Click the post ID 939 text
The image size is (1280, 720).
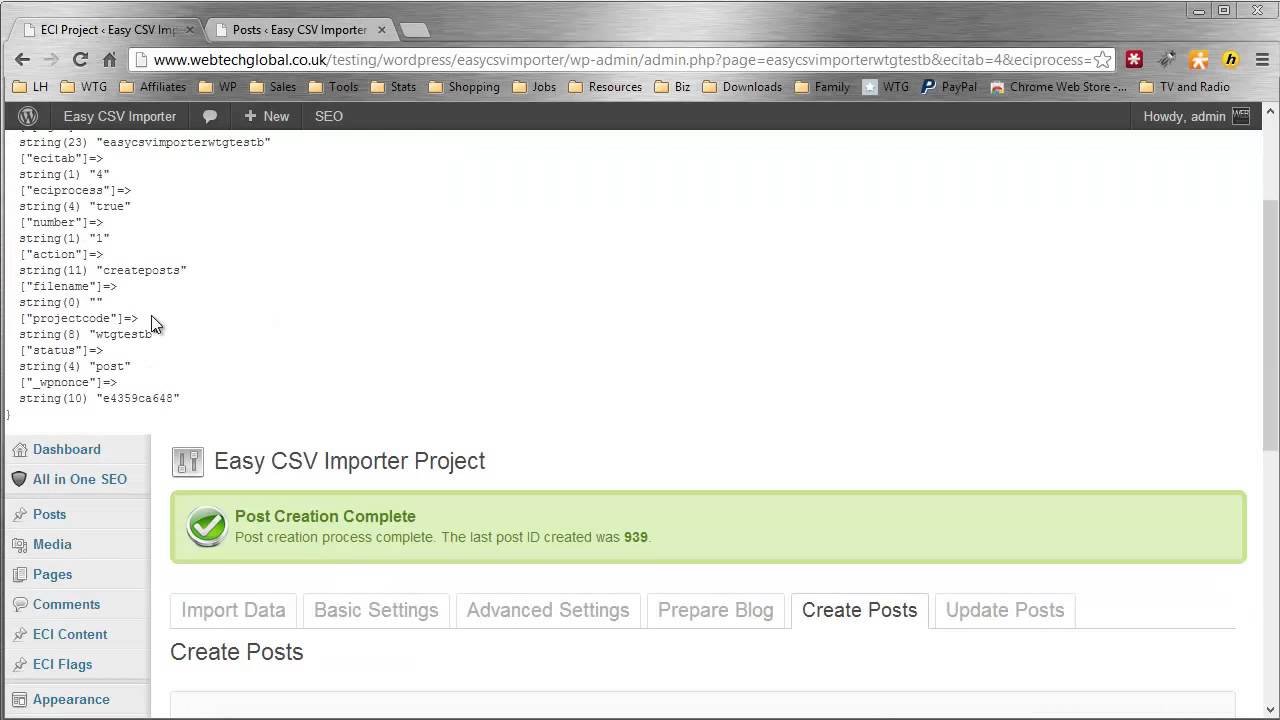click(x=635, y=537)
